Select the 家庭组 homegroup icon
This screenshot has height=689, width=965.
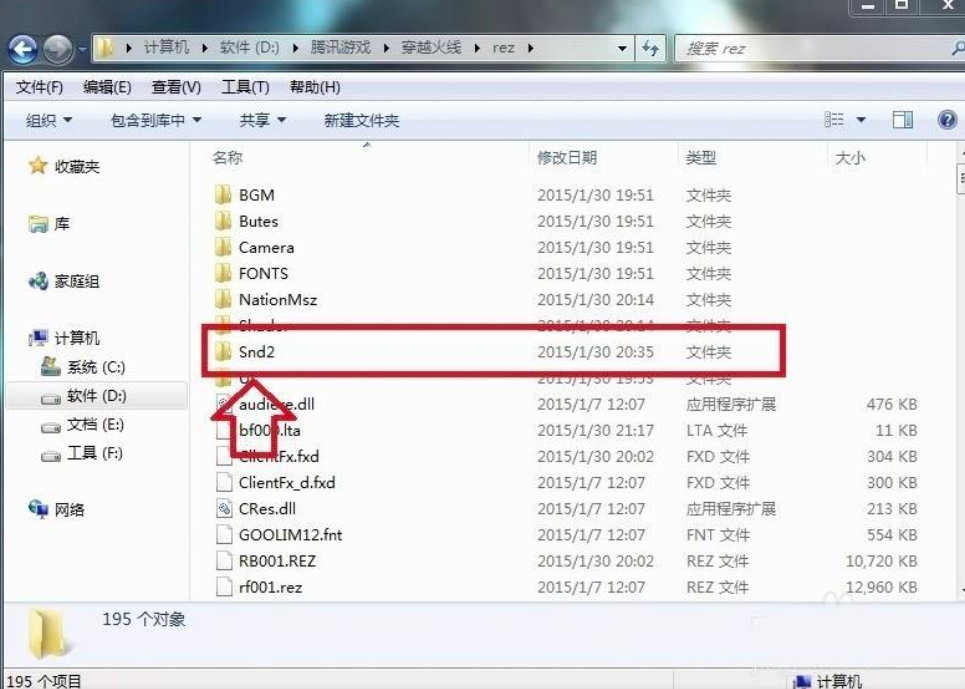pos(38,281)
